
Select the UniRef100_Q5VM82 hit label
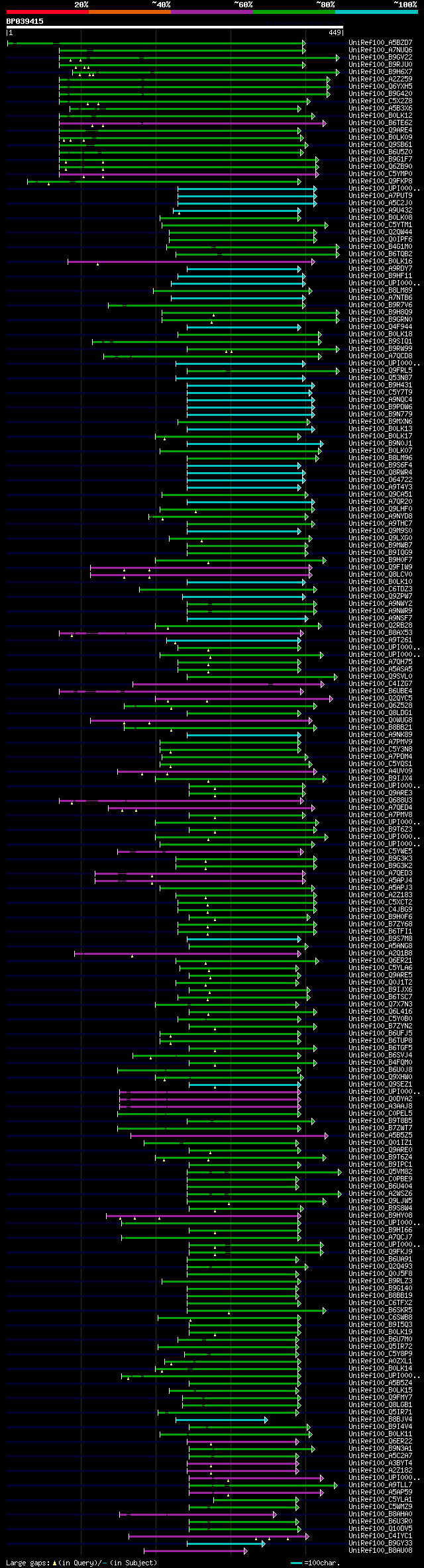click(380, 1171)
